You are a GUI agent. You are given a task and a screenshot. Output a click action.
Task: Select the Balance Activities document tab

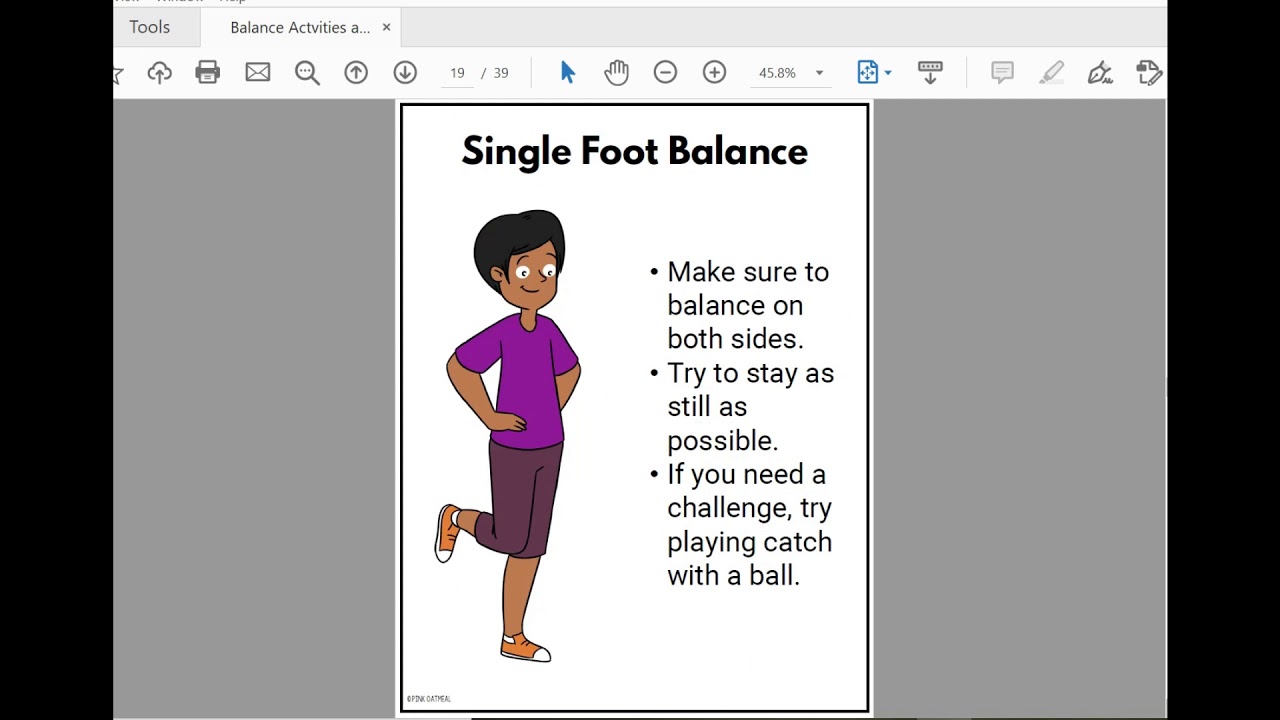299,27
